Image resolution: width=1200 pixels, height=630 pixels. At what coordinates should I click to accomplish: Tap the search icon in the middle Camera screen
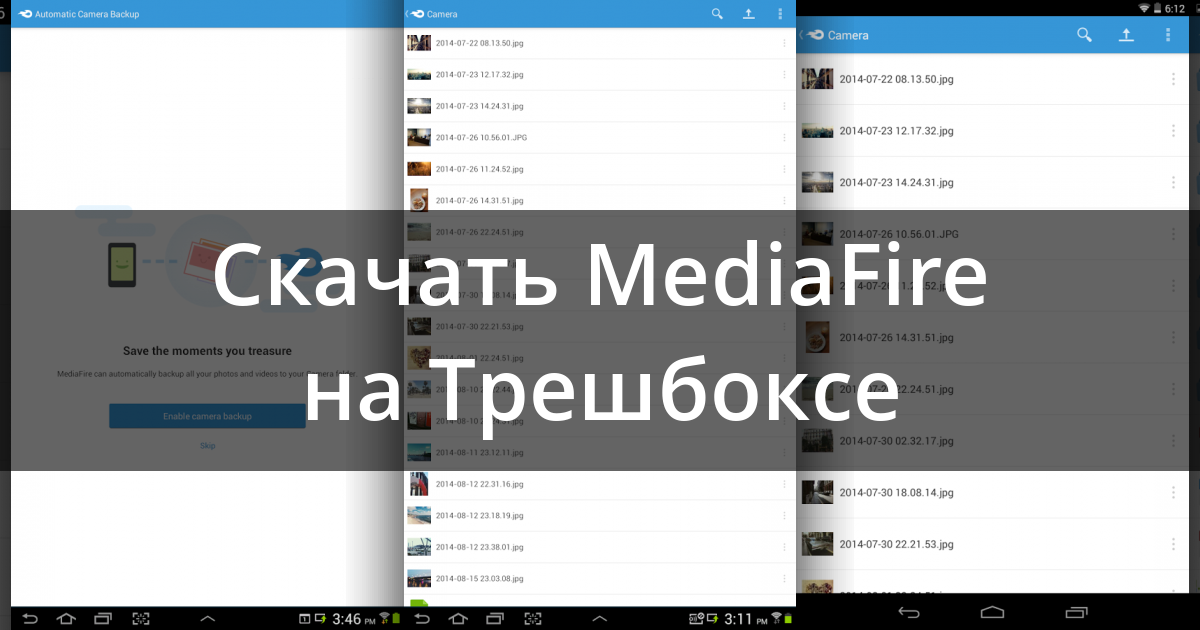717,14
